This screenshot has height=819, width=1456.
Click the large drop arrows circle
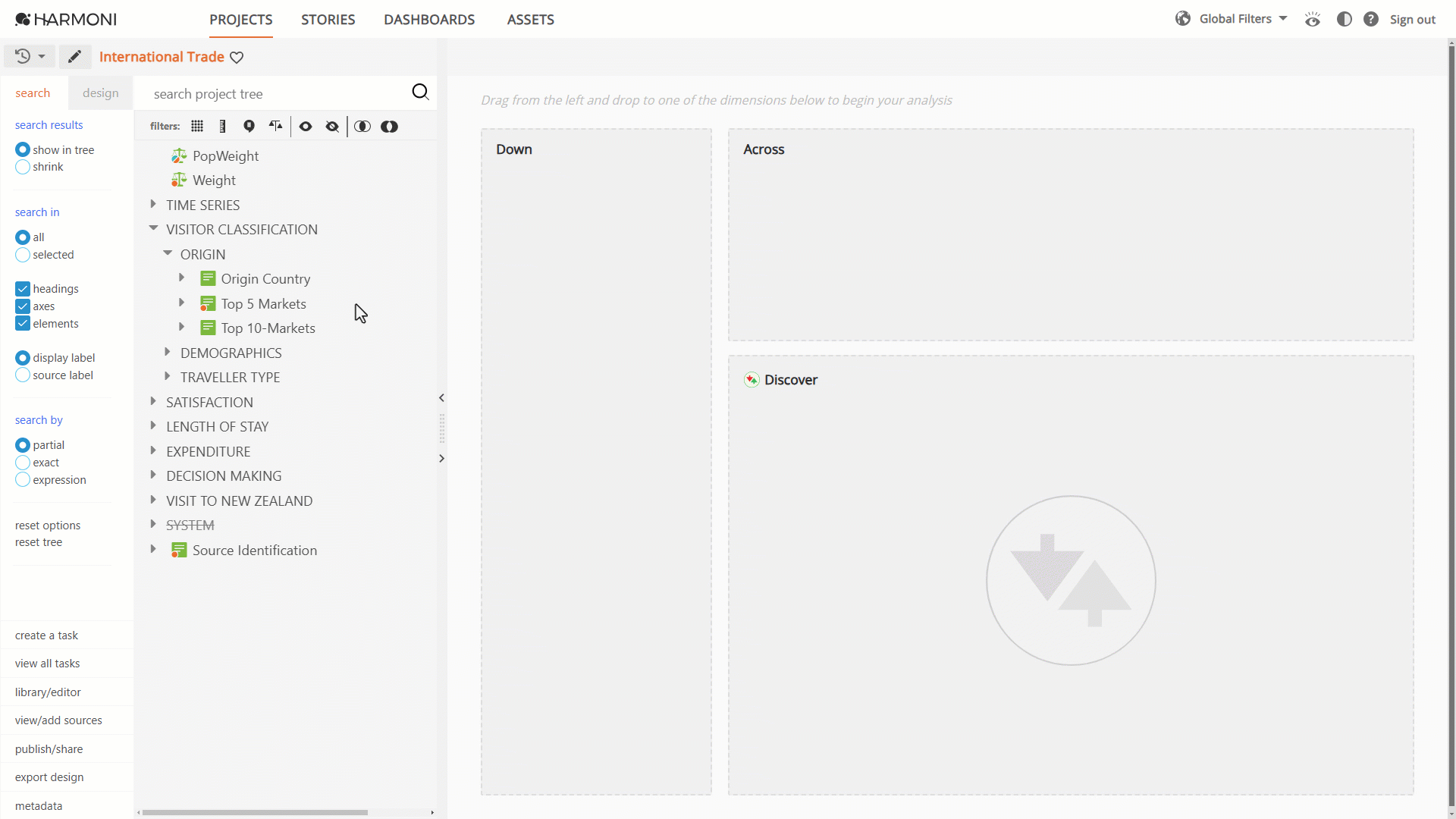click(1071, 581)
